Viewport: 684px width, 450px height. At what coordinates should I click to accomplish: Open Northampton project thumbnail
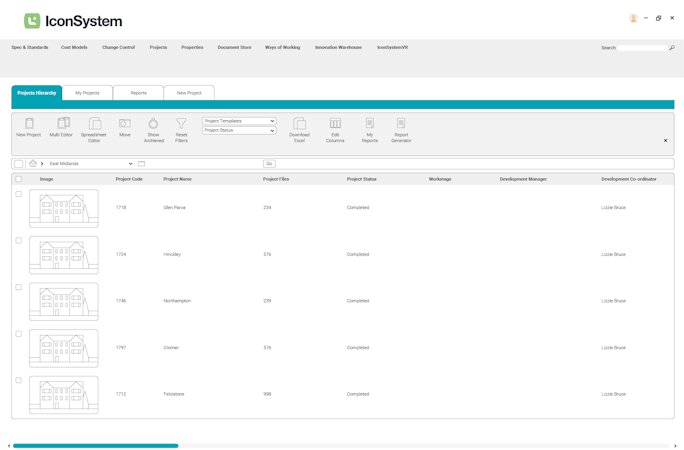(64, 302)
